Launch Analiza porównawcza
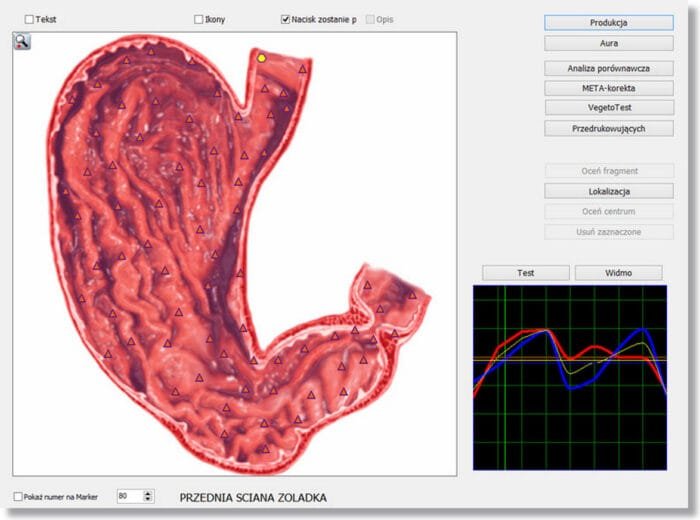 click(609, 68)
